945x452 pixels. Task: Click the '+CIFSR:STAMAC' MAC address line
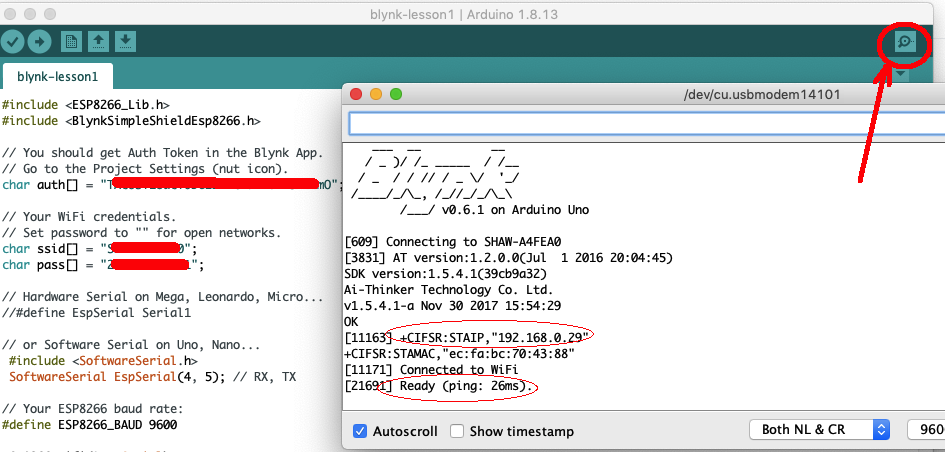459,353
